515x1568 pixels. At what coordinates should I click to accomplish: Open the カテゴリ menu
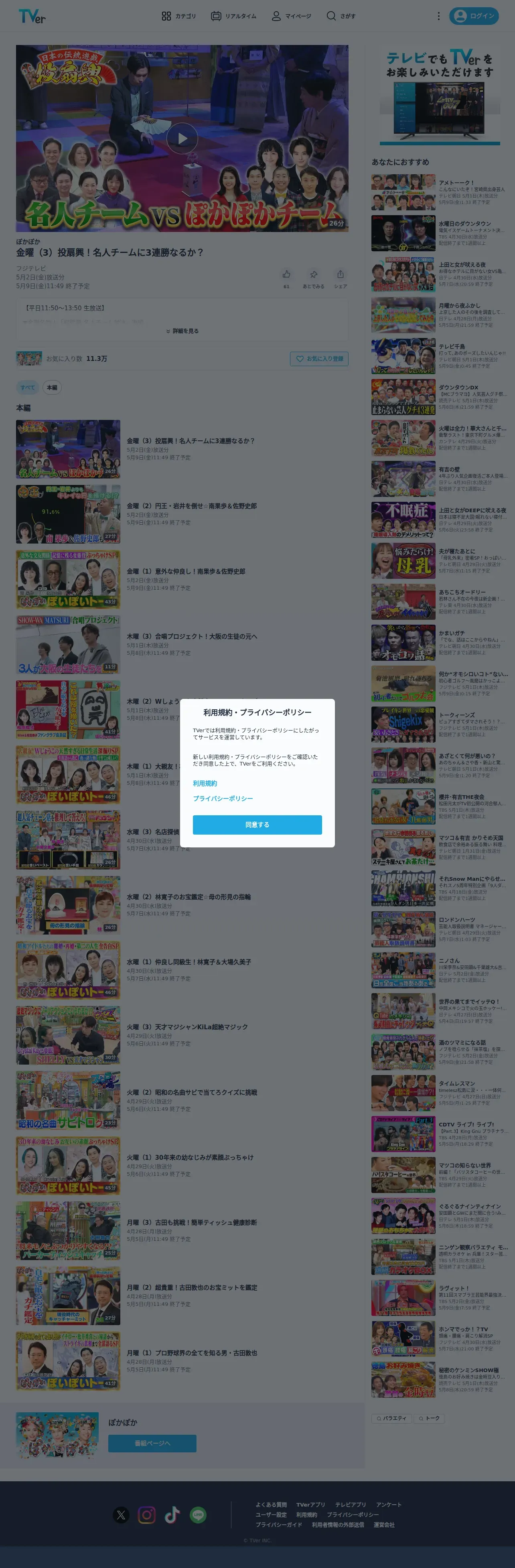179,16
